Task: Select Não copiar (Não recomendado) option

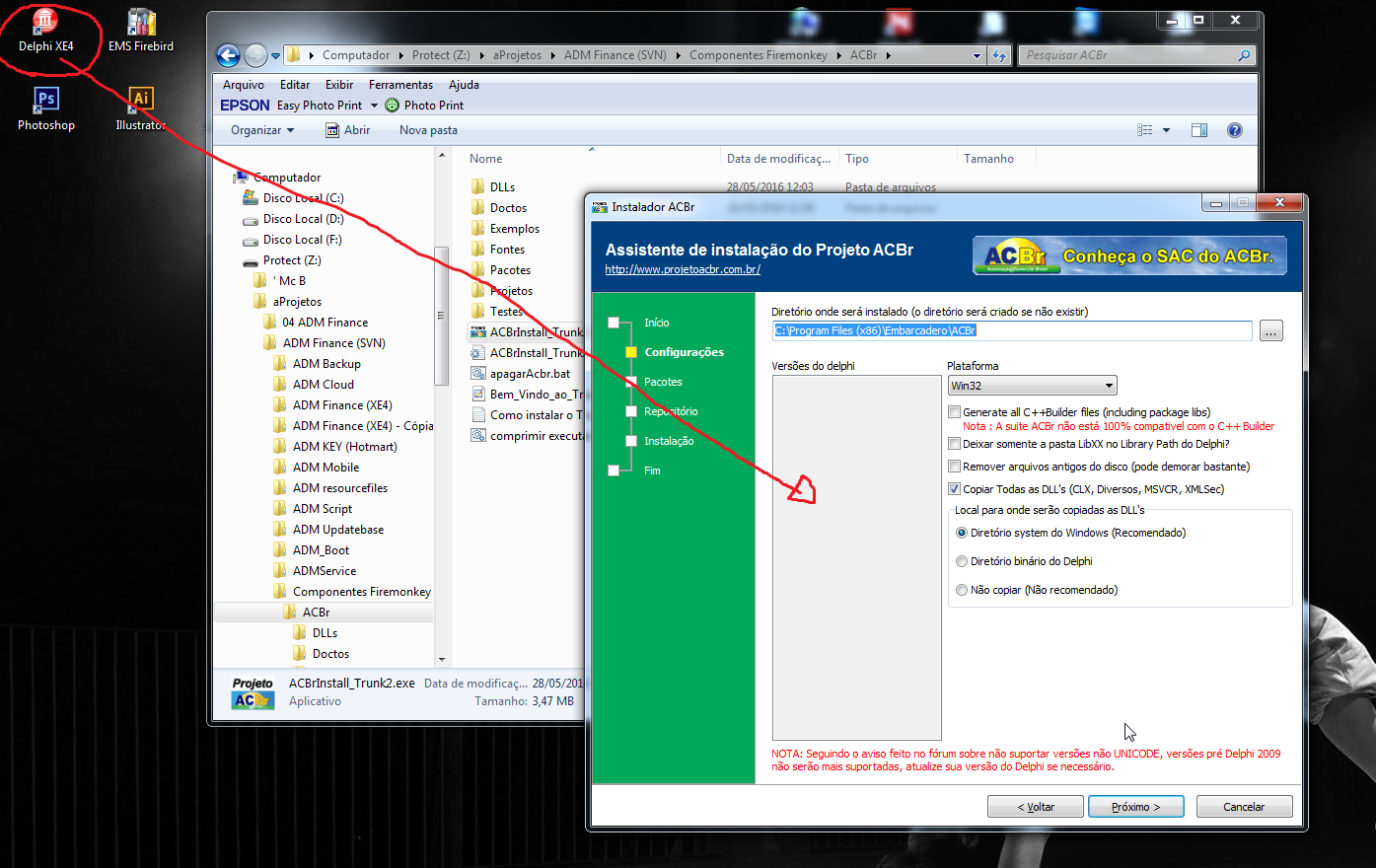Action: point(962,590)
